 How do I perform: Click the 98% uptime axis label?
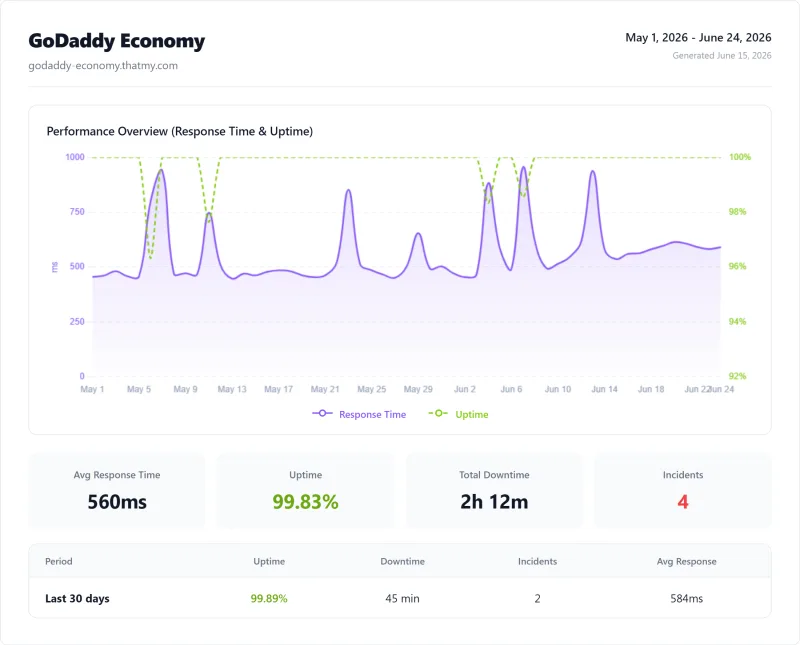[737, 211]
